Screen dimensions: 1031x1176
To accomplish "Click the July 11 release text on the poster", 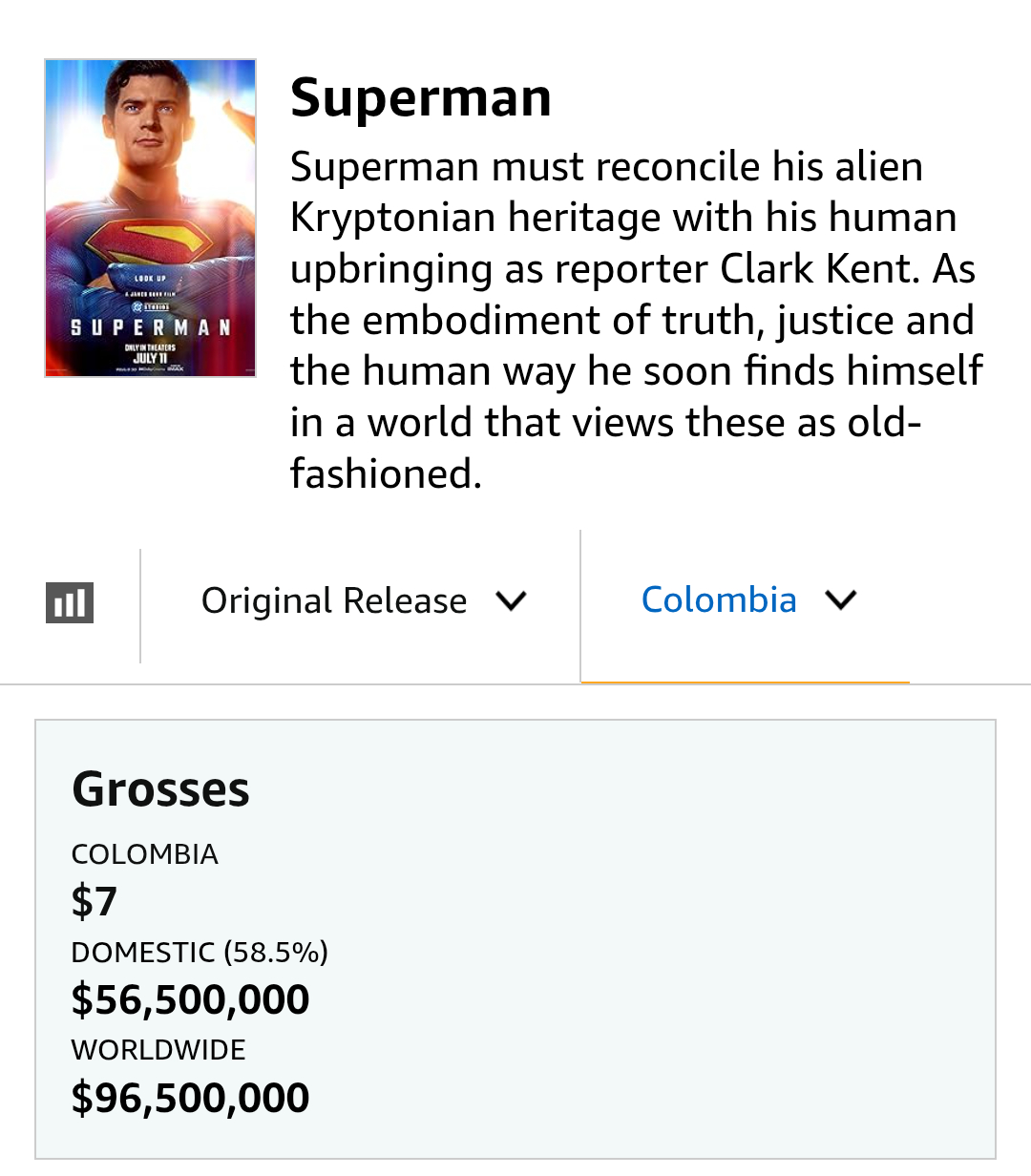I will (150, 357).
